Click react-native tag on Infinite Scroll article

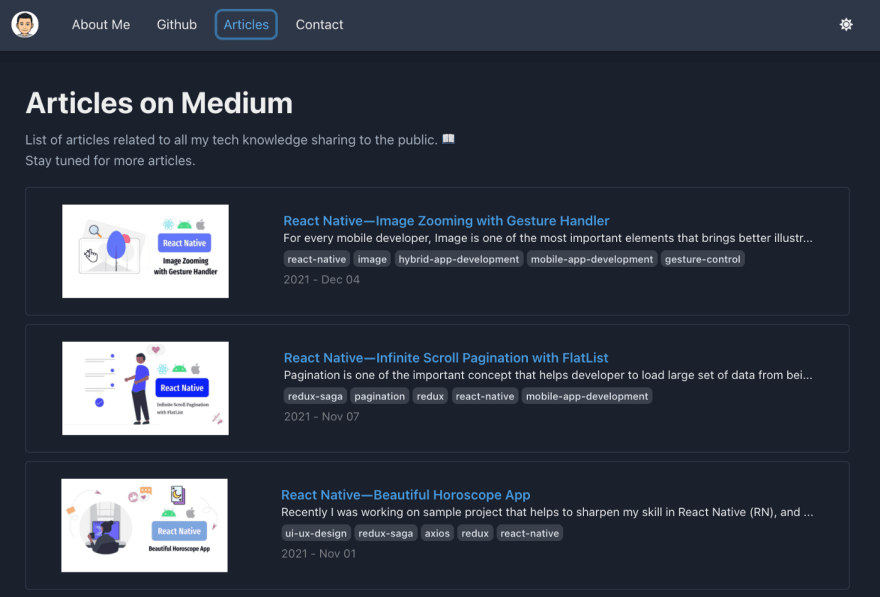point(485,396)
